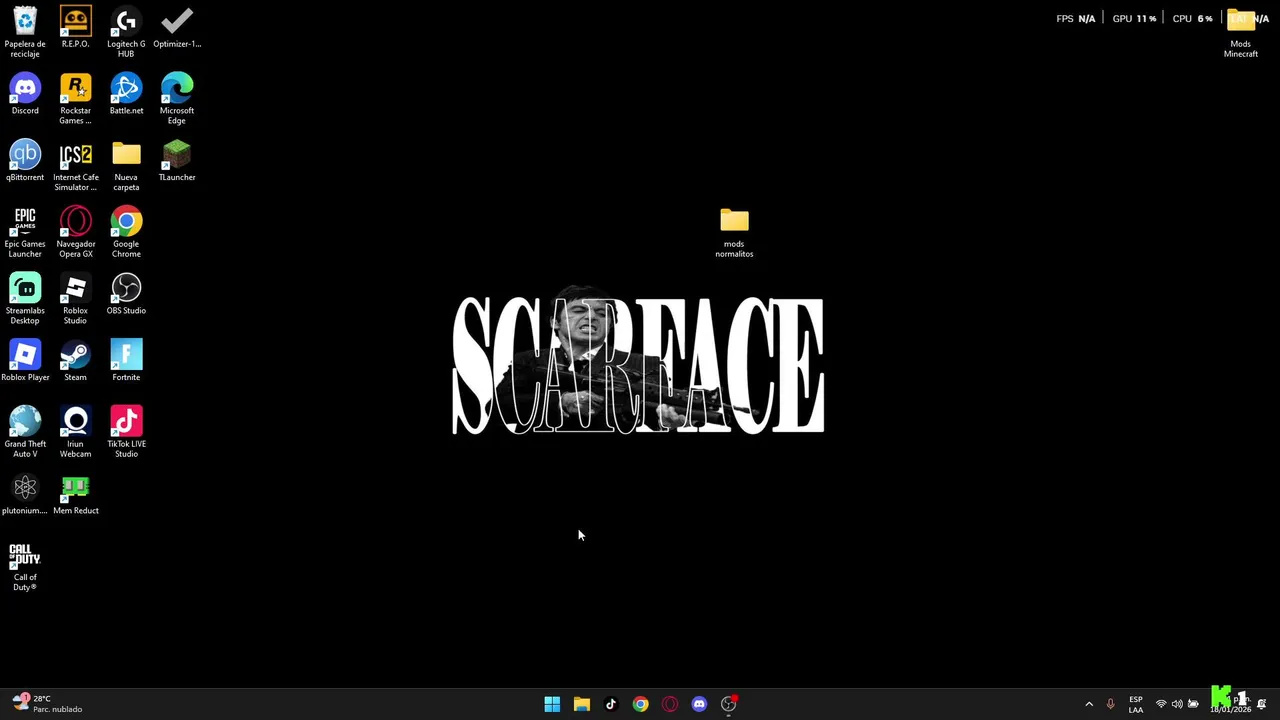Open the Mem Reduct shortcut
The height and width of the screenshot is (720, 1280).
(x=75, y=494)
